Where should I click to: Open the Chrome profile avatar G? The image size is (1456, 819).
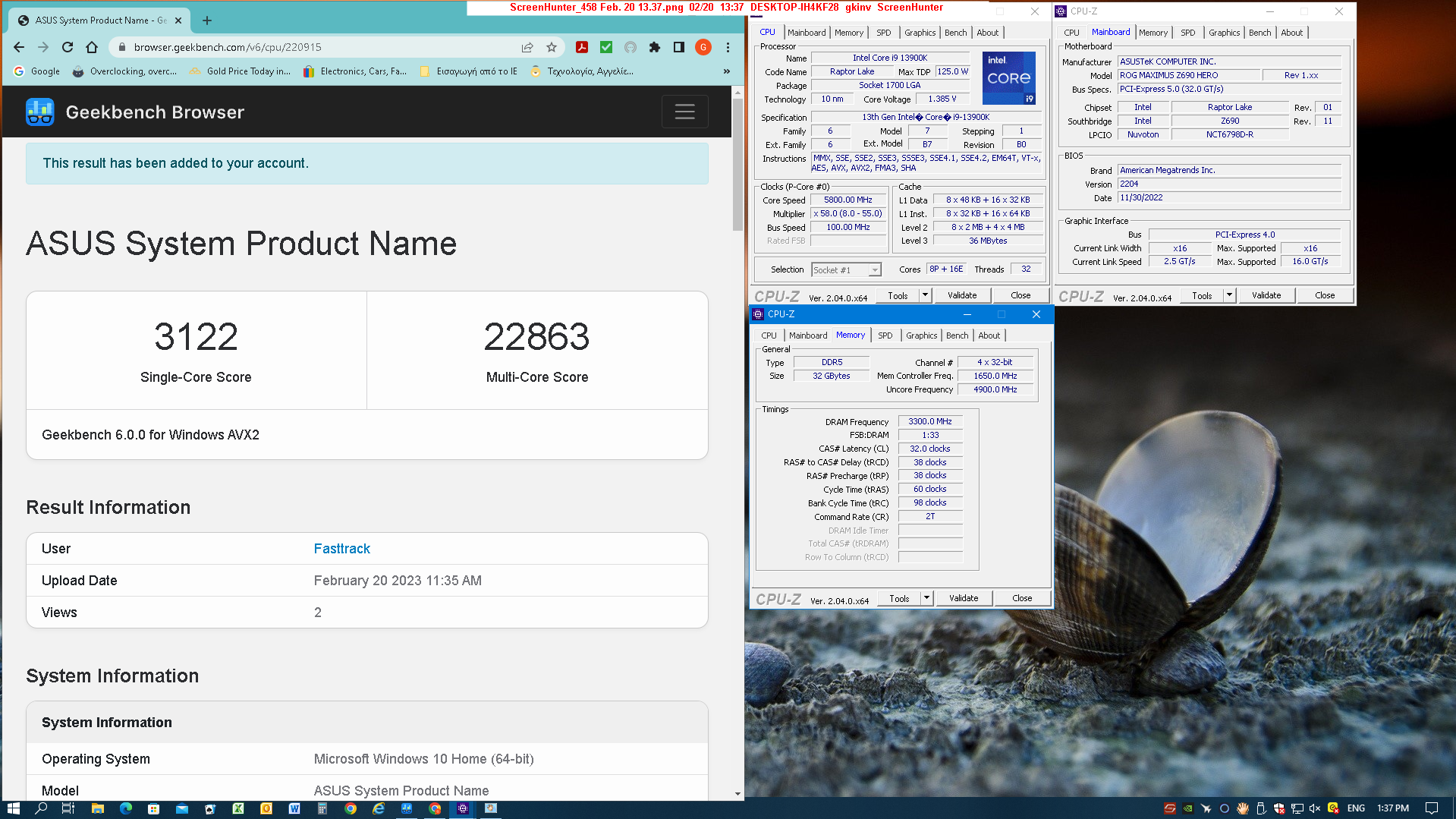(703, 47)
